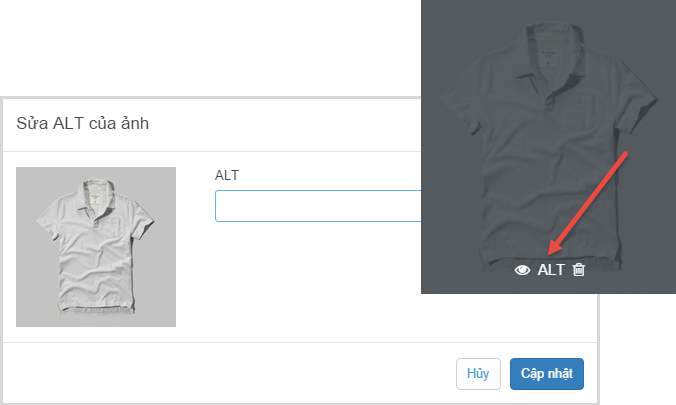Click the dialog title "Sửa ALT của ảnh"
This screenshot has height=405, width=676.
click(83, 124)
